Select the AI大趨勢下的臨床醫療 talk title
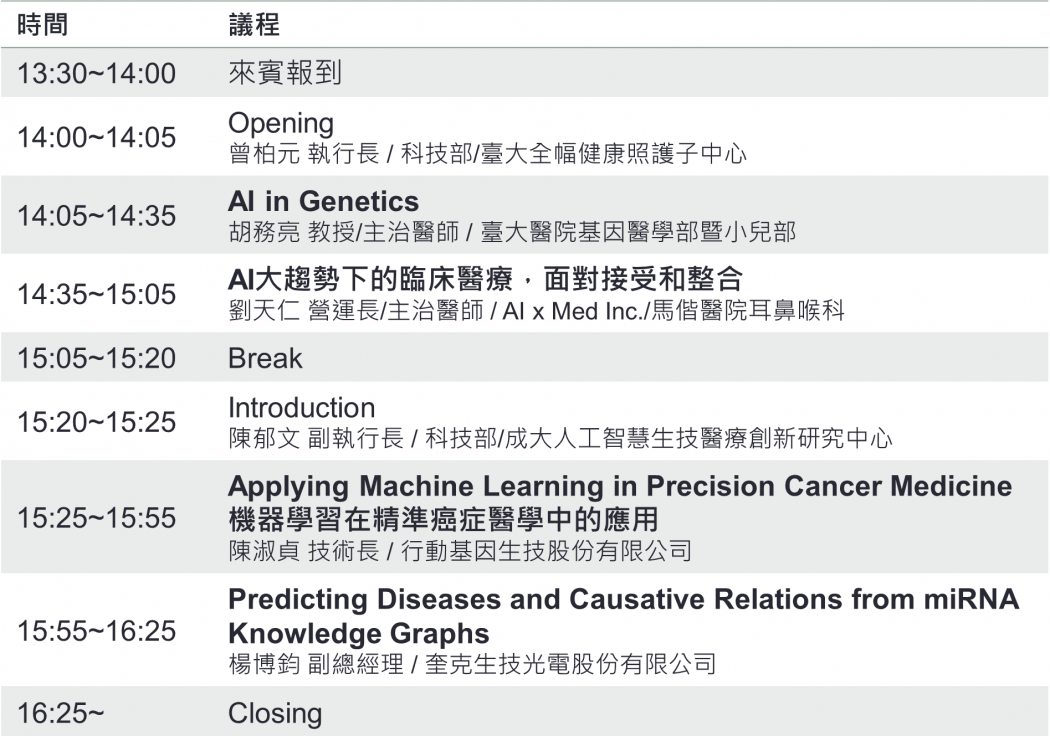The height and width of the screenshot is (736, 1050). pyautogui.click(x=485, y=279)
